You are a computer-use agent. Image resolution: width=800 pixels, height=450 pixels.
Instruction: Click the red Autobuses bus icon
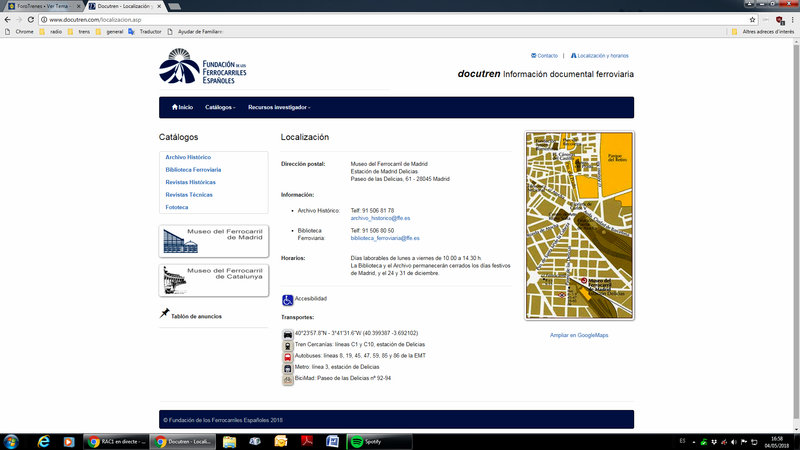(288, 357)
